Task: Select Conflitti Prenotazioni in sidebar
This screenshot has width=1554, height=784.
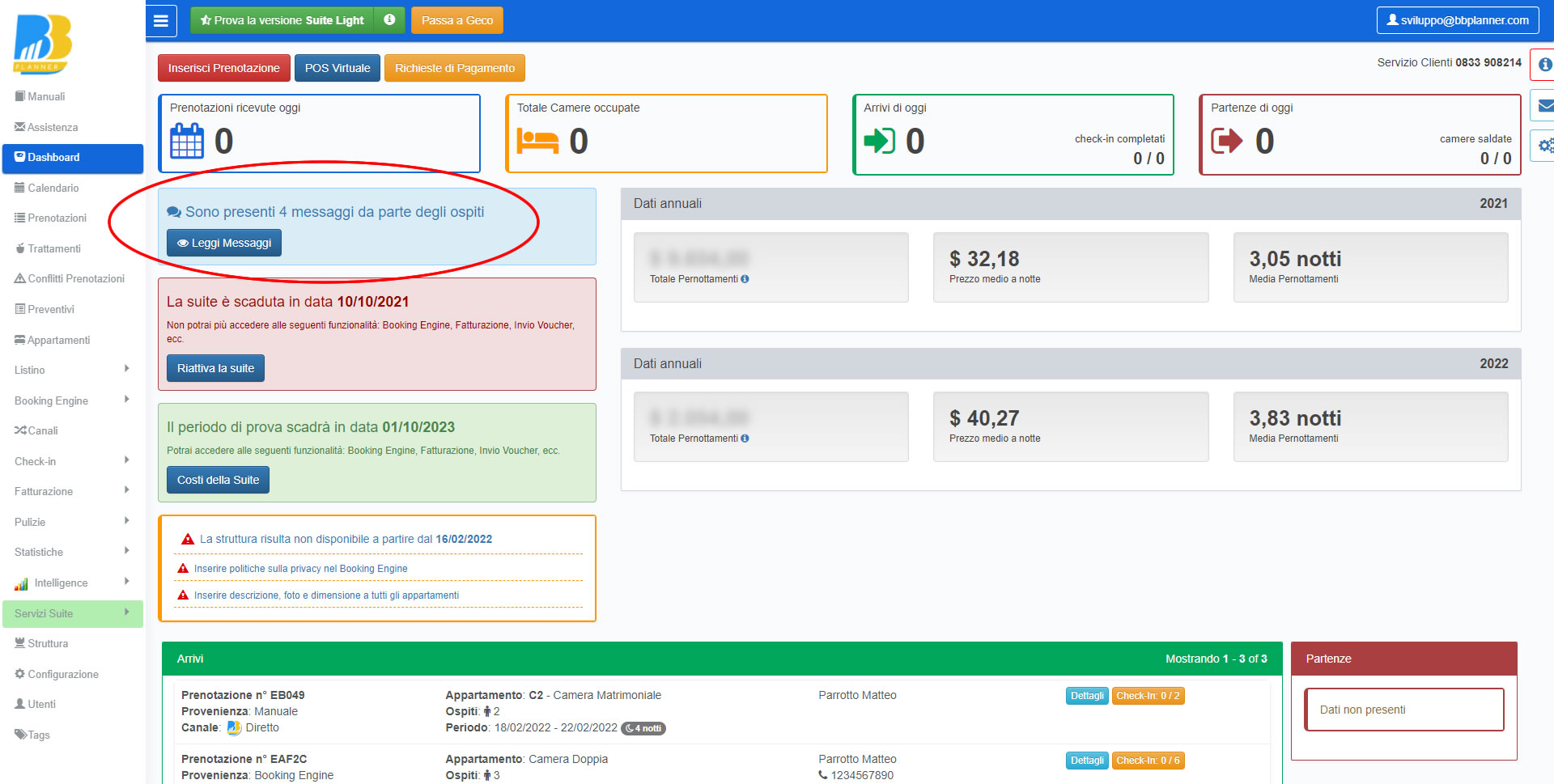Action: pos(76,278)
